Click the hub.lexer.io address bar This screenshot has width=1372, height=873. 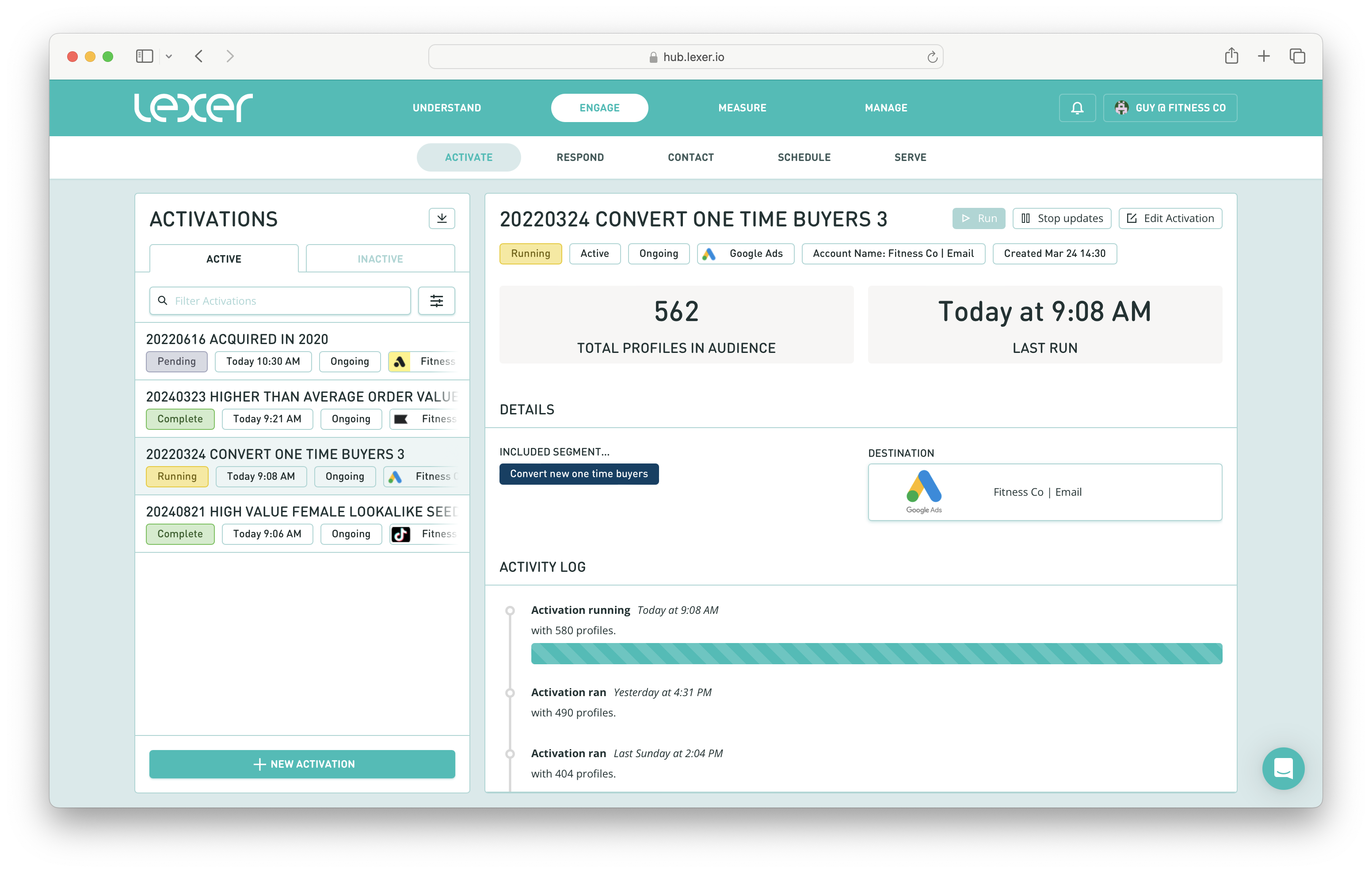tap(686, 57)
